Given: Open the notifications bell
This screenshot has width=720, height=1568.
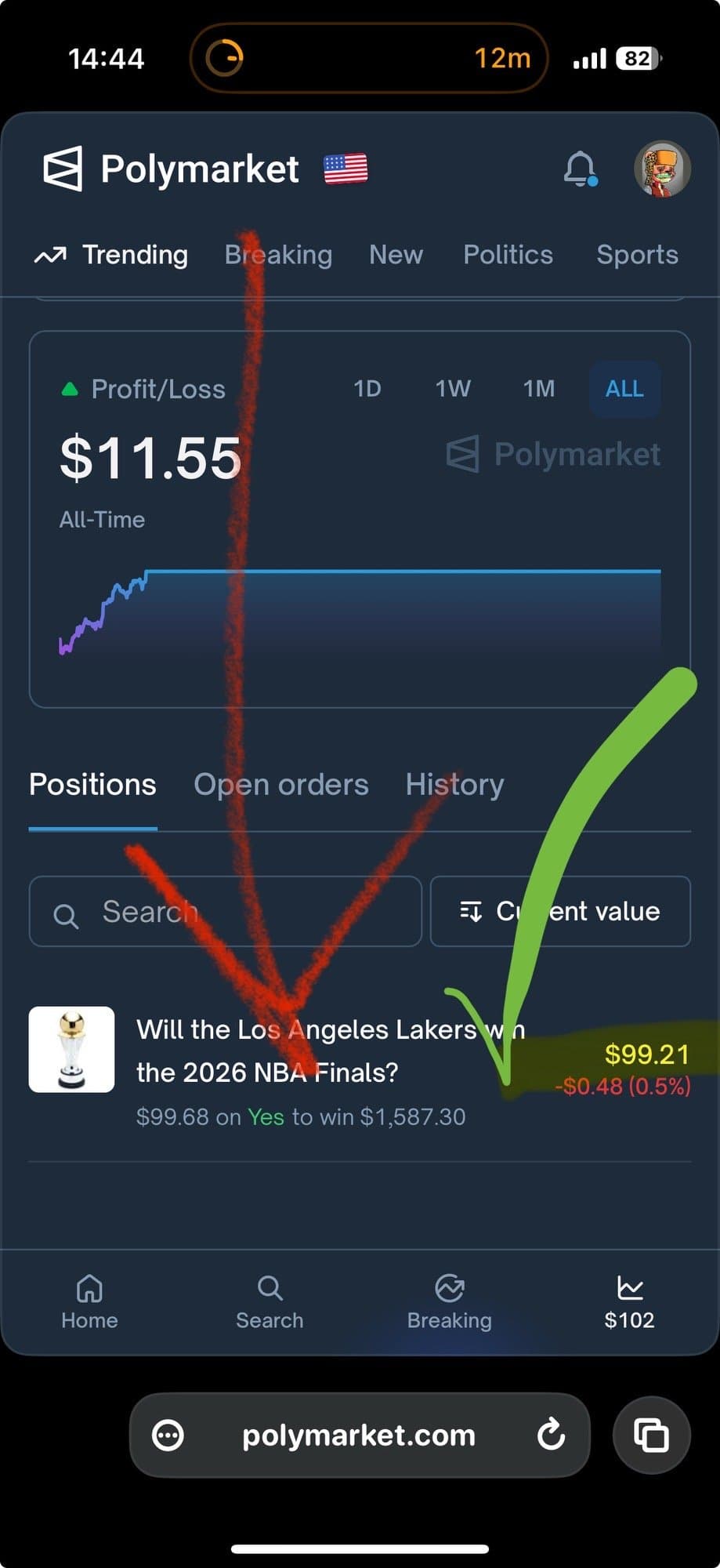Looking at the screenshot, I should [581, 169].
